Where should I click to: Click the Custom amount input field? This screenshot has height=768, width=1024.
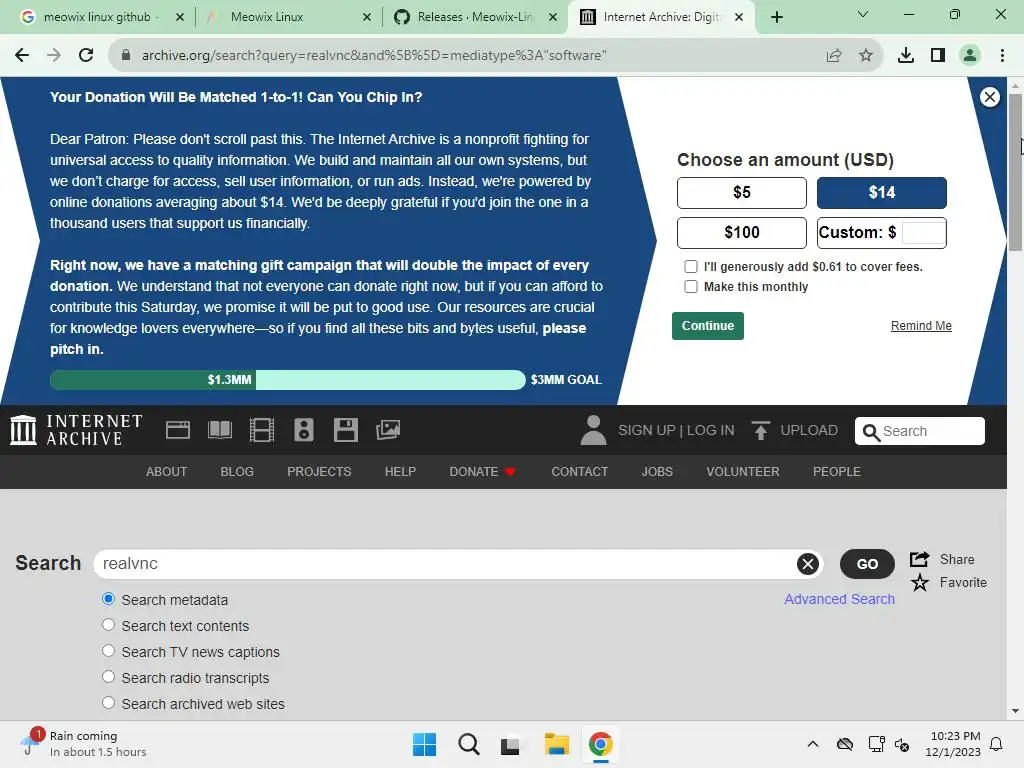[923, 232]
